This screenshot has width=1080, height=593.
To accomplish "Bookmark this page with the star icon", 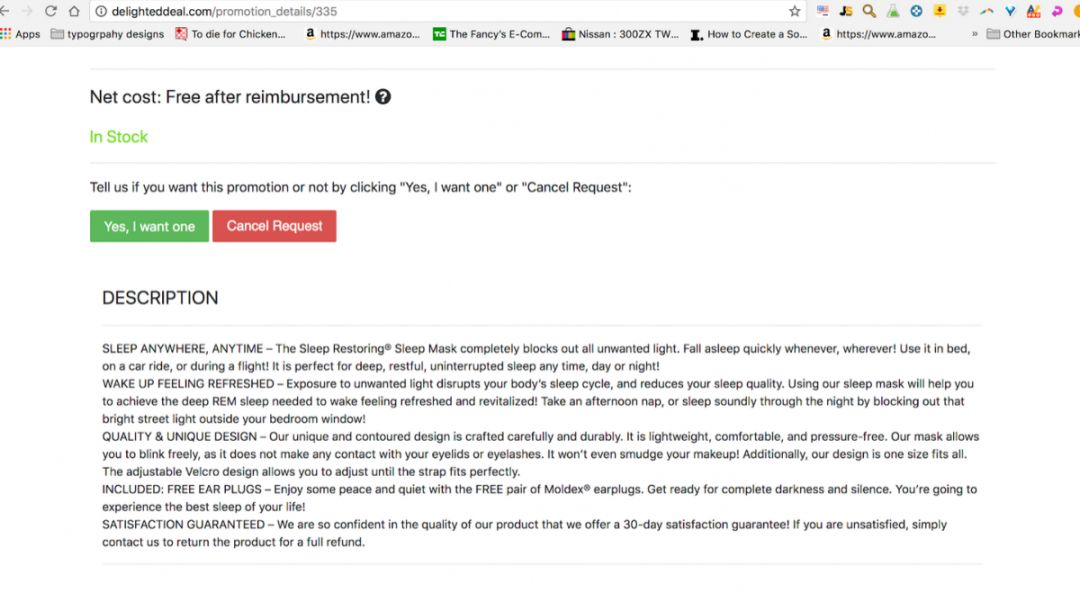I will (x=794, y=11).
